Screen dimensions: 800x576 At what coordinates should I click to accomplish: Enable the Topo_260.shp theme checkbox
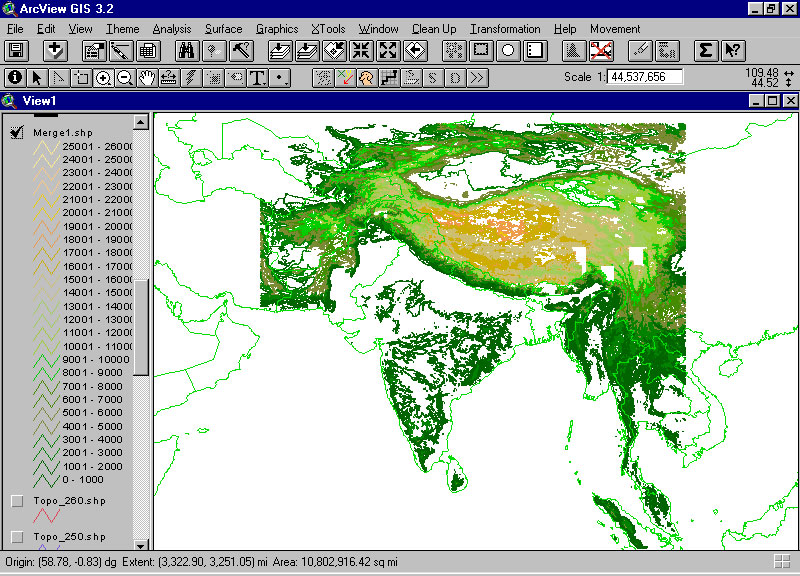[17, 500]
